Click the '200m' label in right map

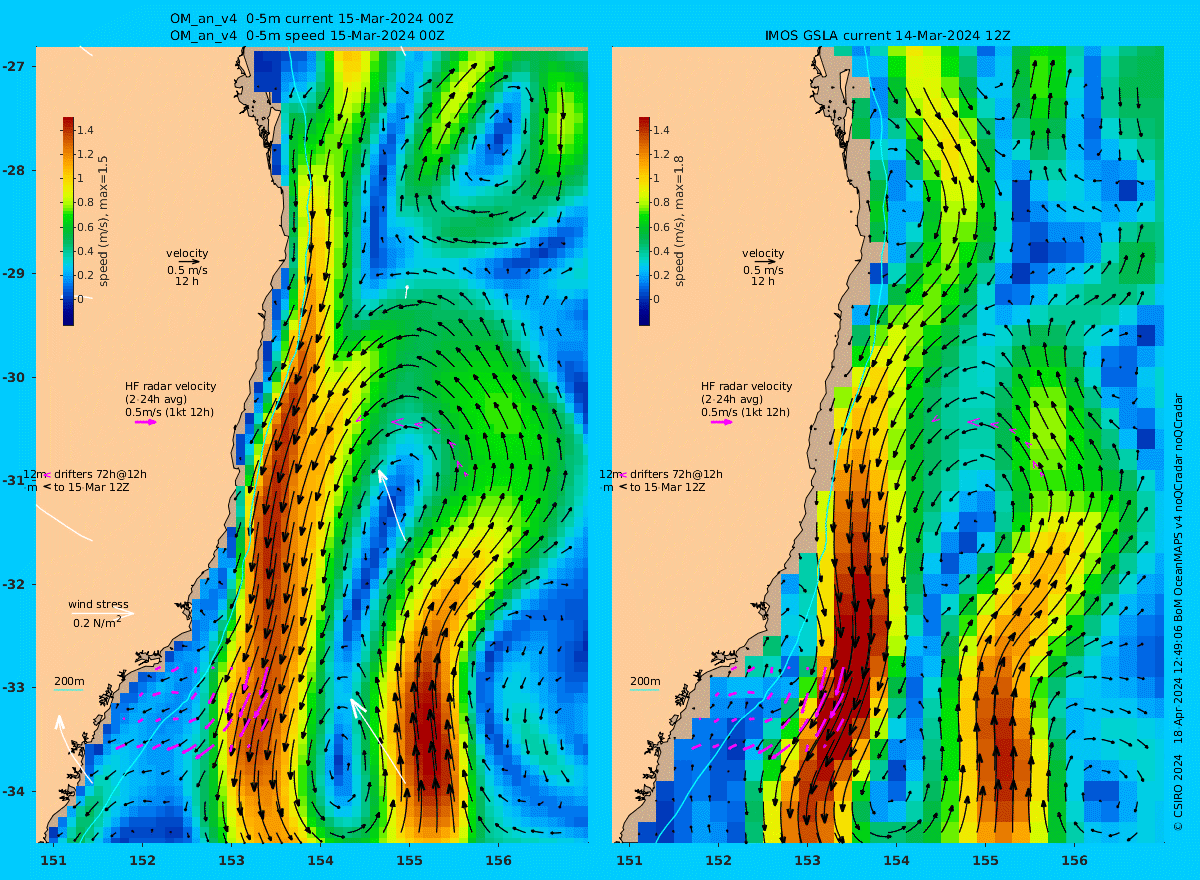pos(645,681)
